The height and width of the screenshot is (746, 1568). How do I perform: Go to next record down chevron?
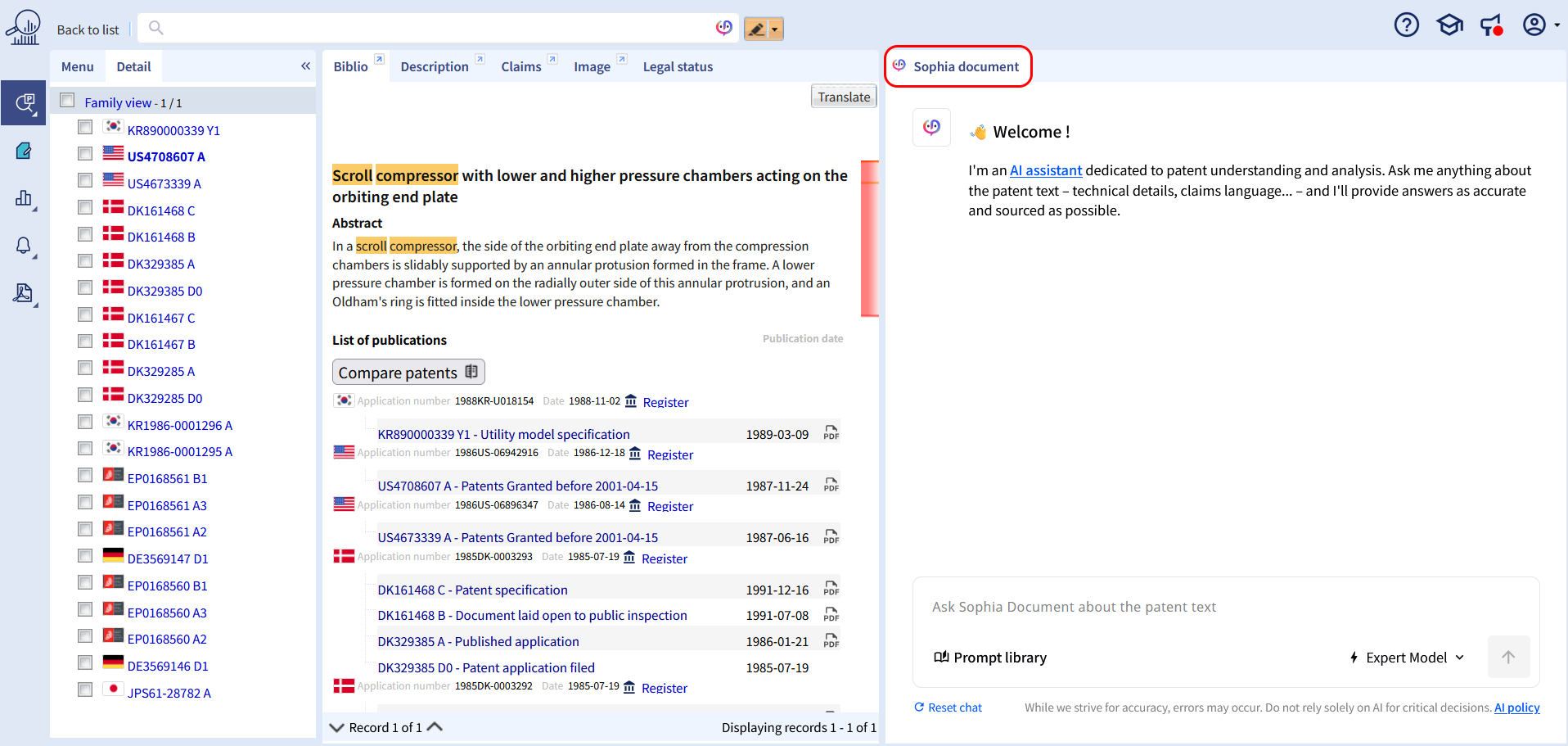[x=336, y=727]
